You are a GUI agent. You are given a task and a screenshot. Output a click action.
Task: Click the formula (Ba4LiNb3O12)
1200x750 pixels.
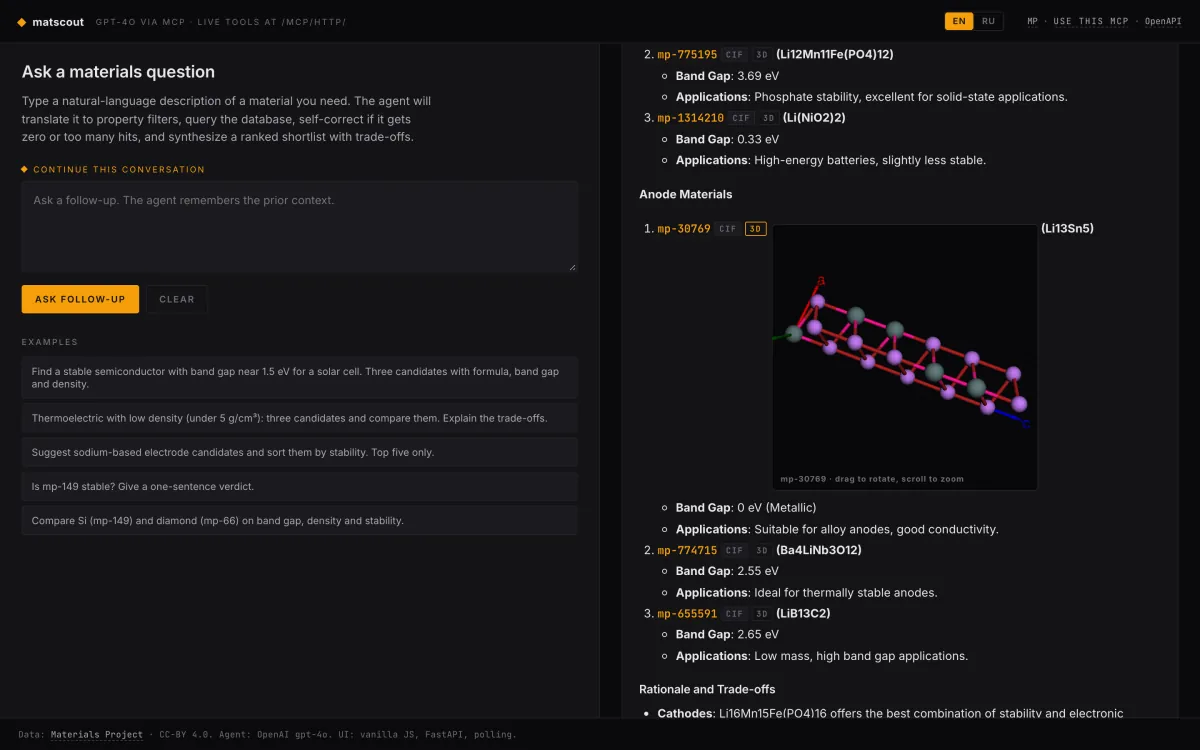point(819,550)
